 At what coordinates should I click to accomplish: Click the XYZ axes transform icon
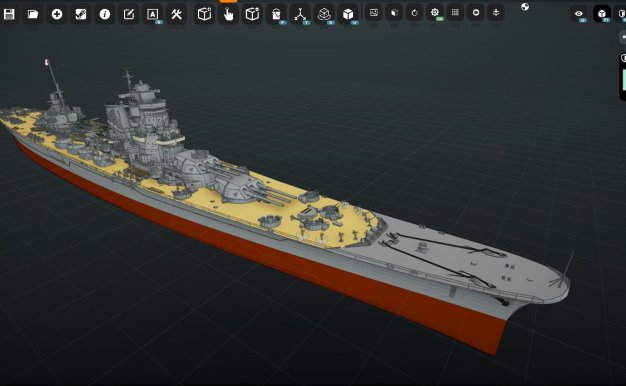tap(300, 14)
